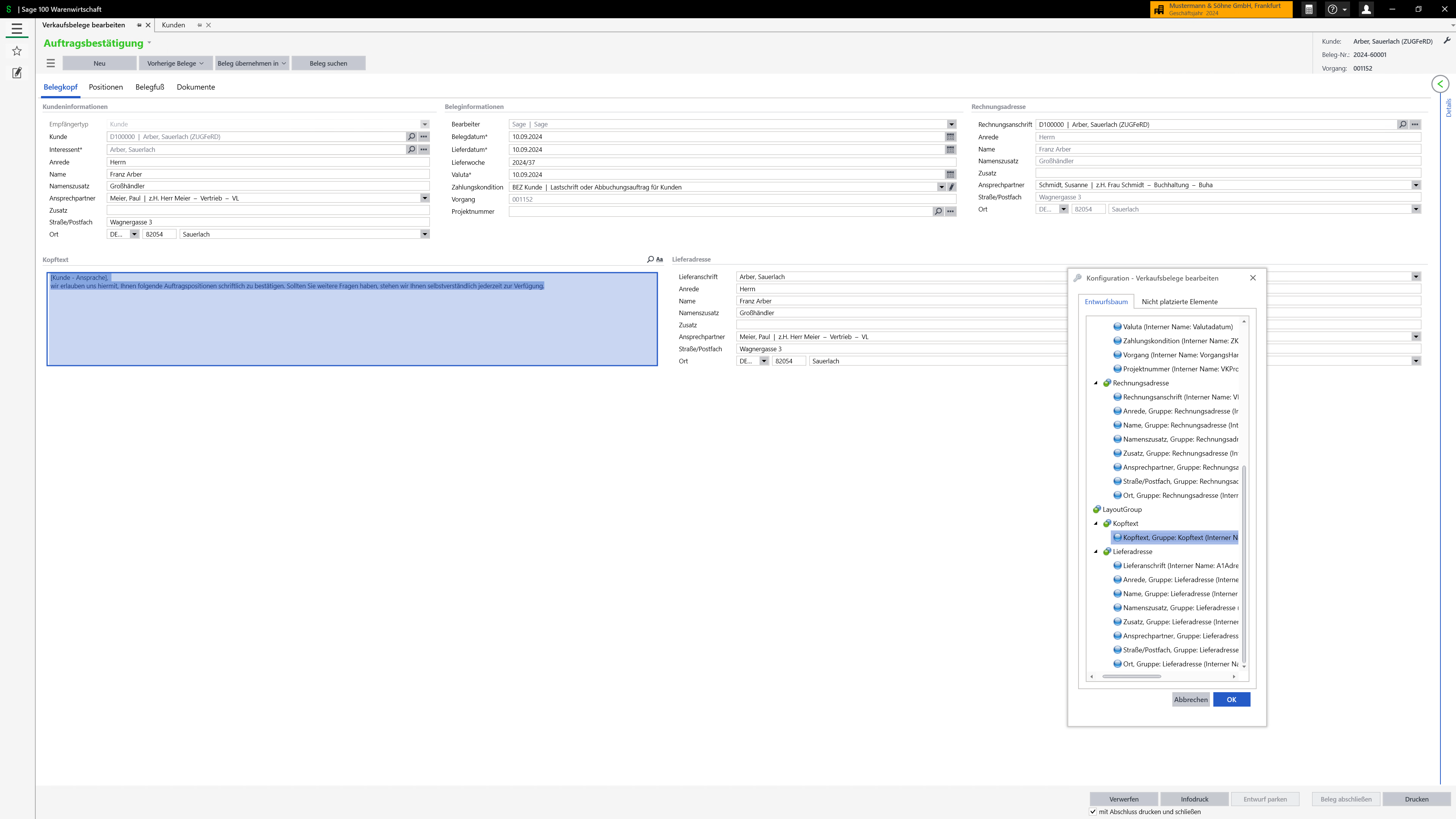The width and height of the screenshot is (1456, 819).
Task: Open the calculator icon in title bar
Action: [1309, 9]
